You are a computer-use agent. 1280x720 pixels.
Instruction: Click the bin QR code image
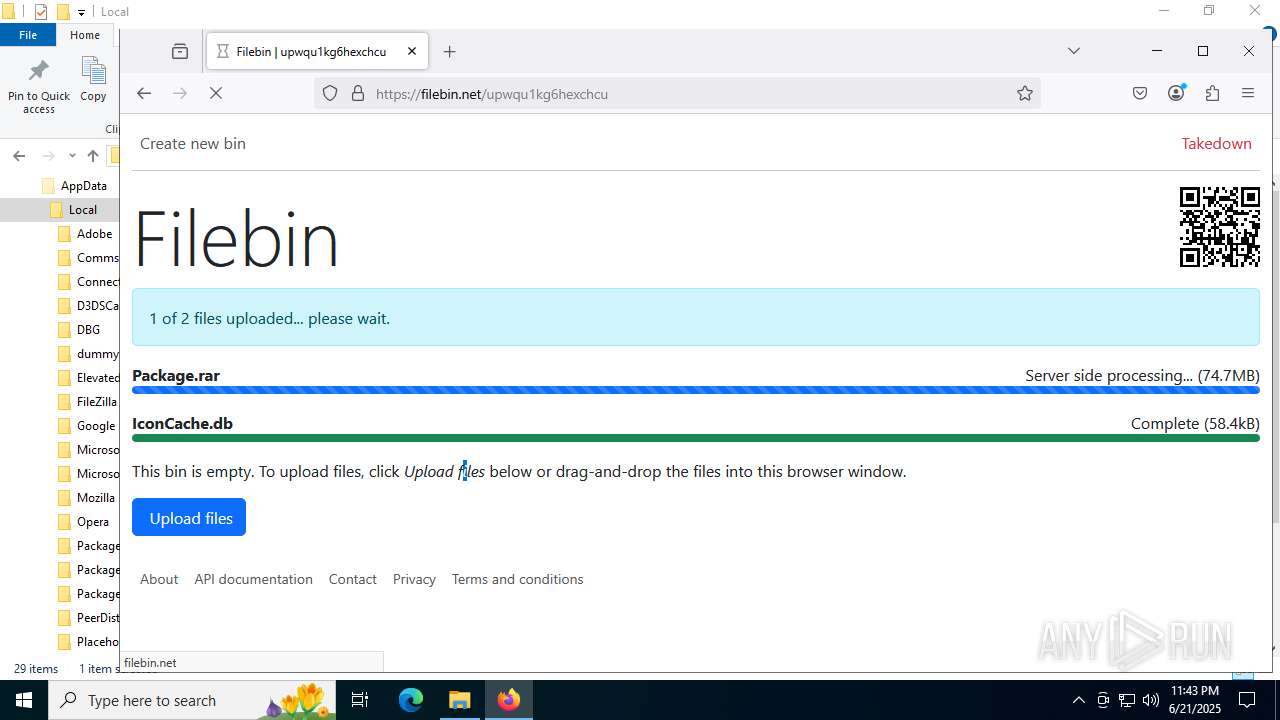(x=1220, y=227)
